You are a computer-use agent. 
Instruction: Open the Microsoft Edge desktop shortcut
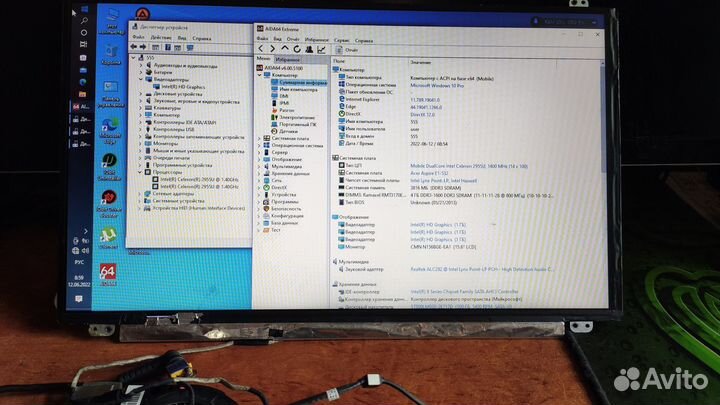point(110,131)
